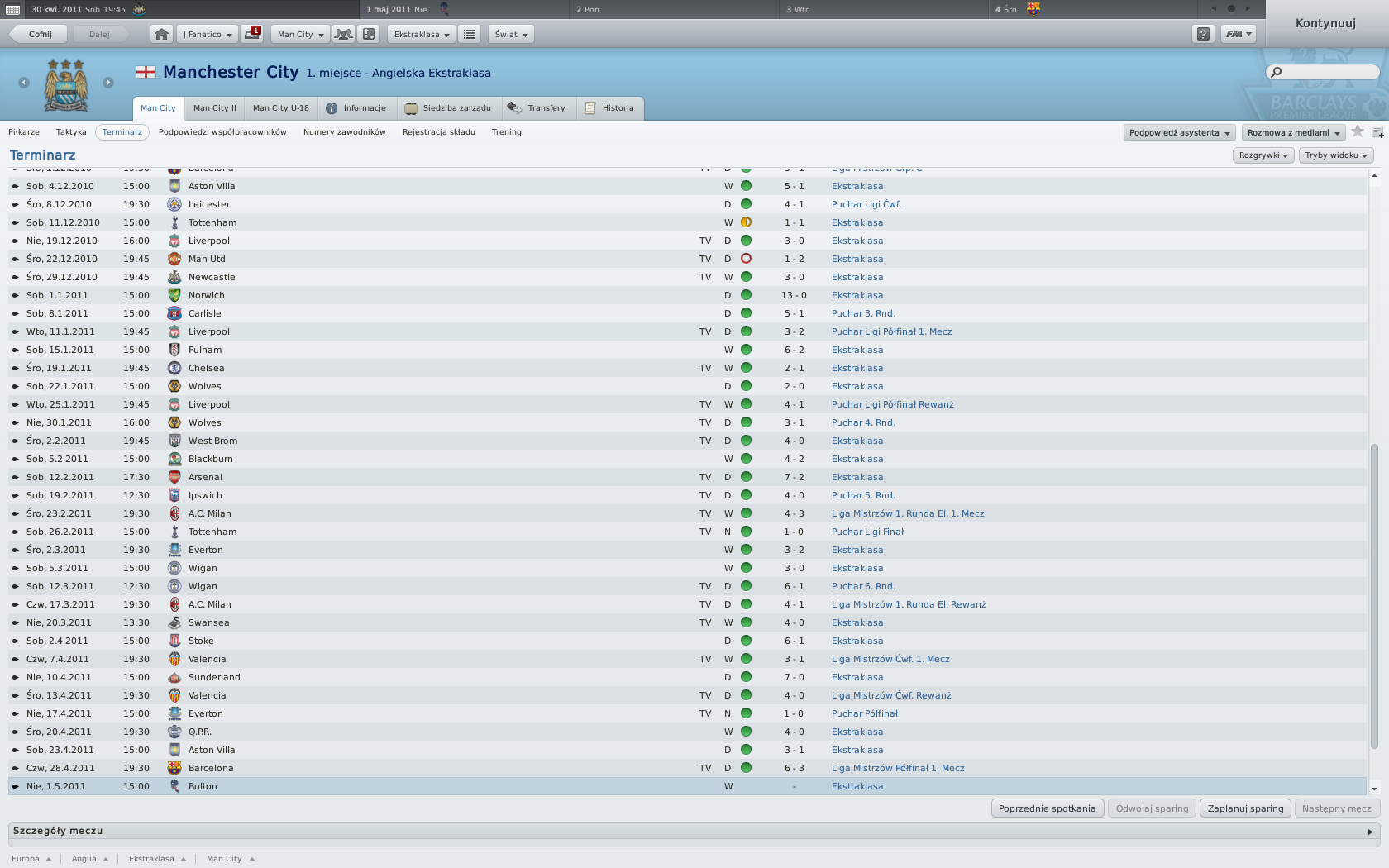Image resolution: width=1389 pixels, height=868 pixels.
Task: Click the league table list icon
Action: (470, 34)
